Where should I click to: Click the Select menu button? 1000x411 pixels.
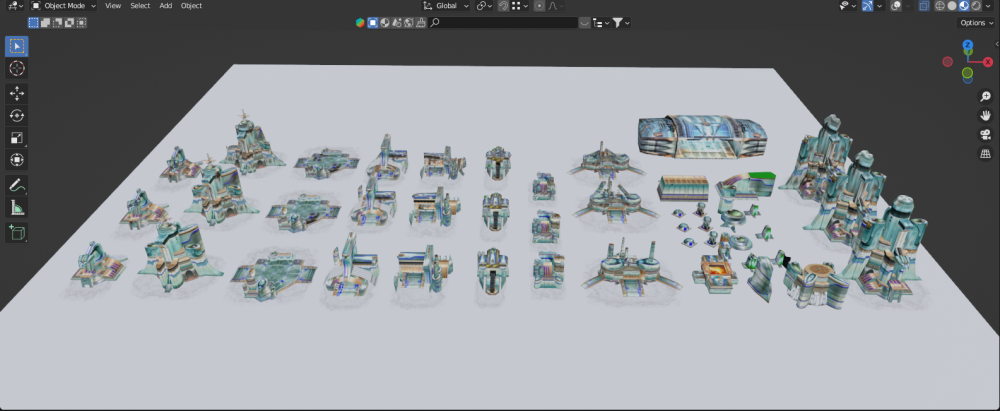pyautogui.click(x=140, y=6)
